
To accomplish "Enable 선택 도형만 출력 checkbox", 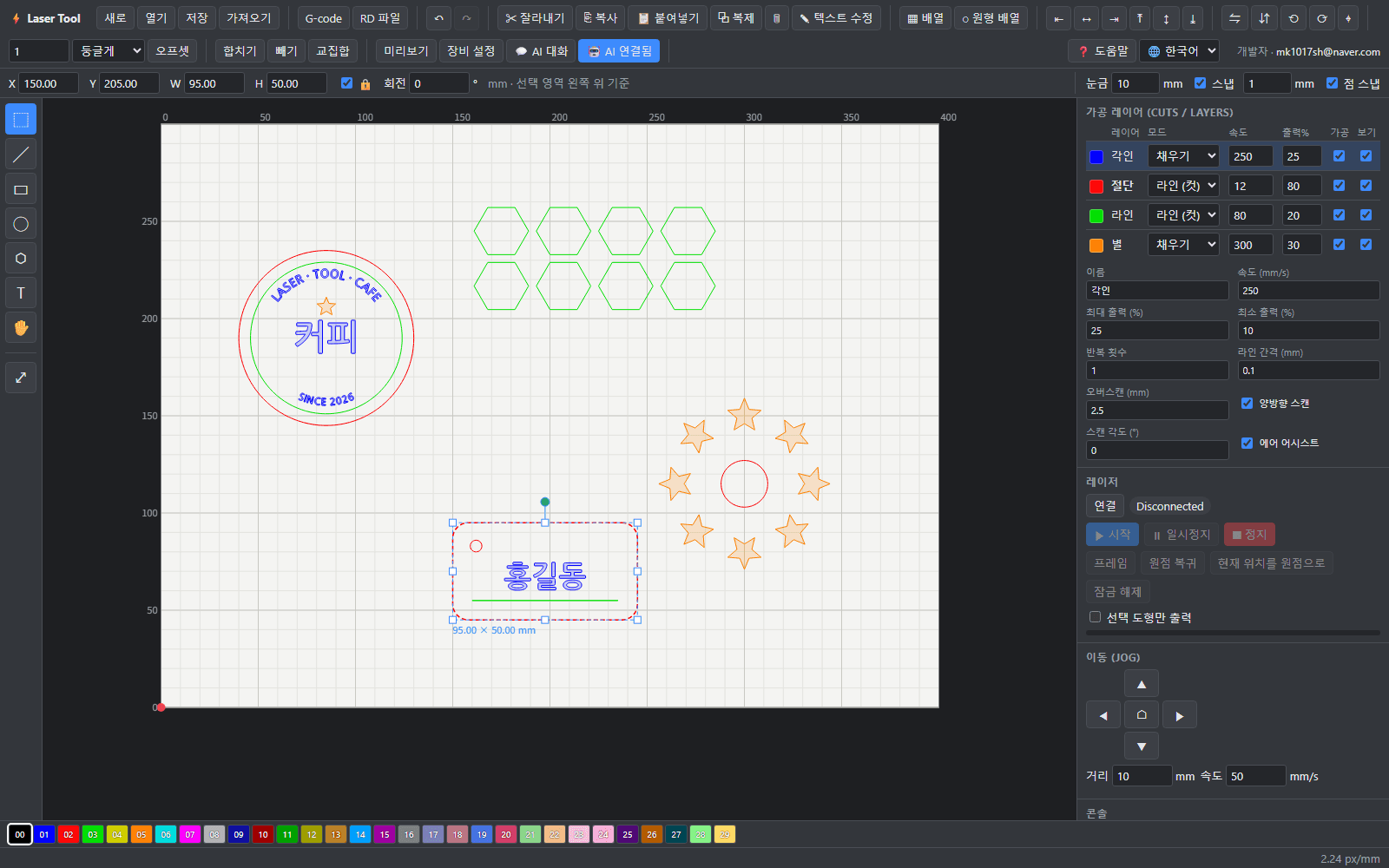I will [1095, 617].
